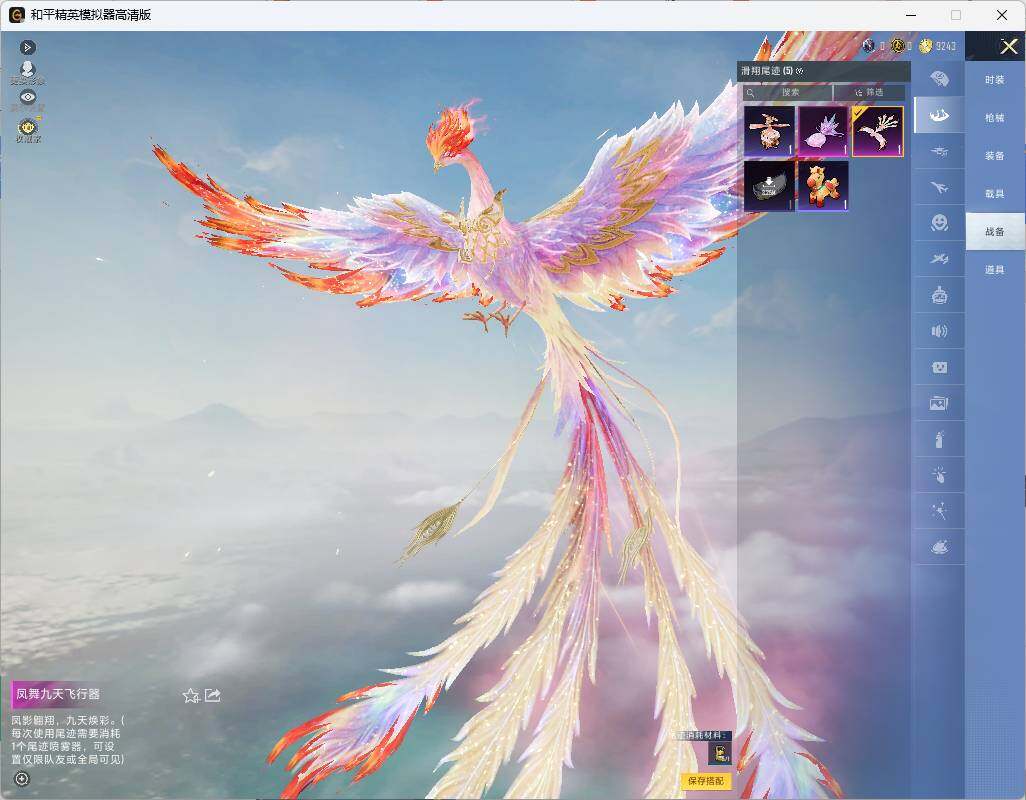Switch to the 载具 tab

point(995,194)
